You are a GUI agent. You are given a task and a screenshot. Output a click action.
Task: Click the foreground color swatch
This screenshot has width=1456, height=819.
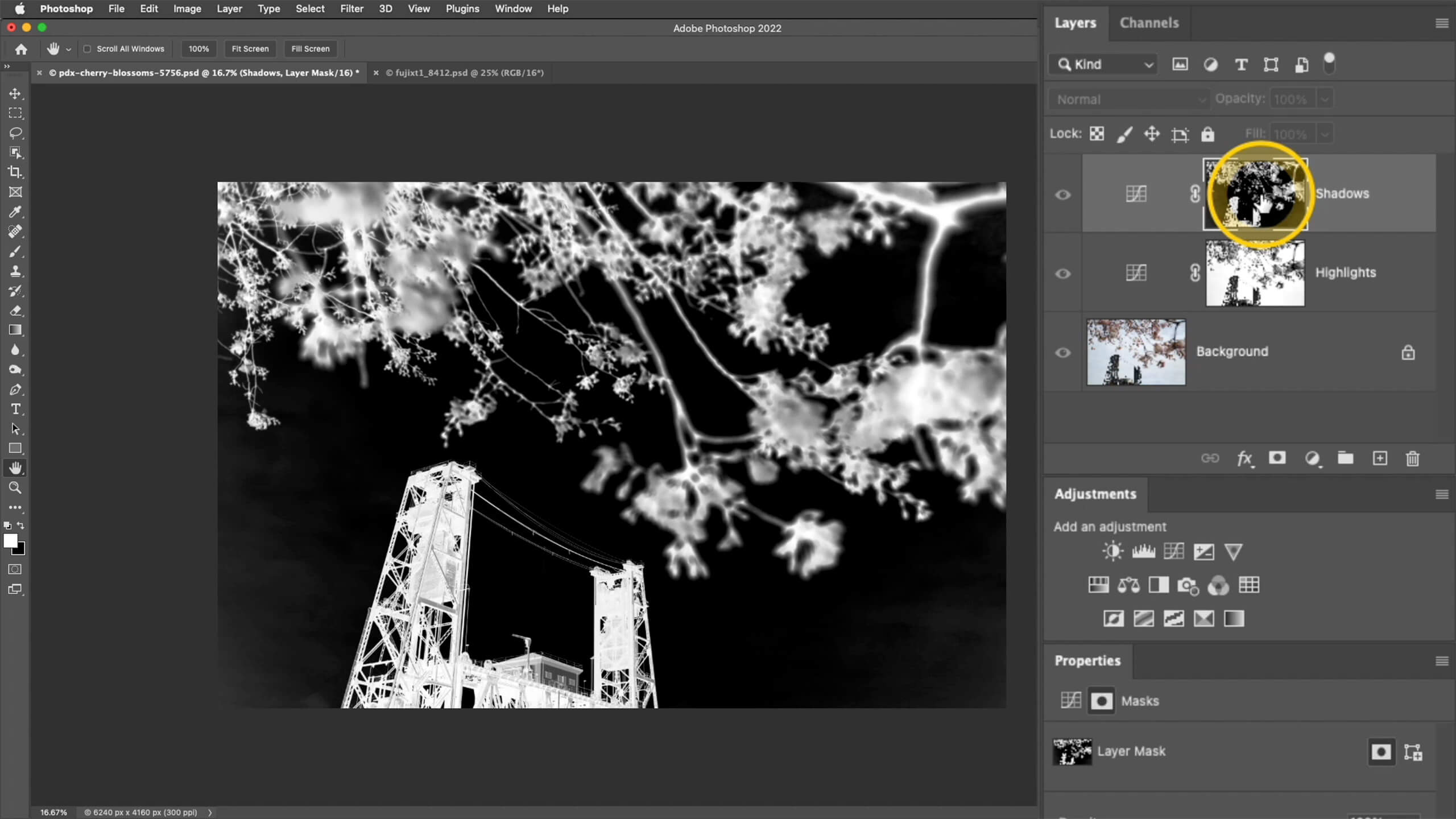tap(10, 540)
